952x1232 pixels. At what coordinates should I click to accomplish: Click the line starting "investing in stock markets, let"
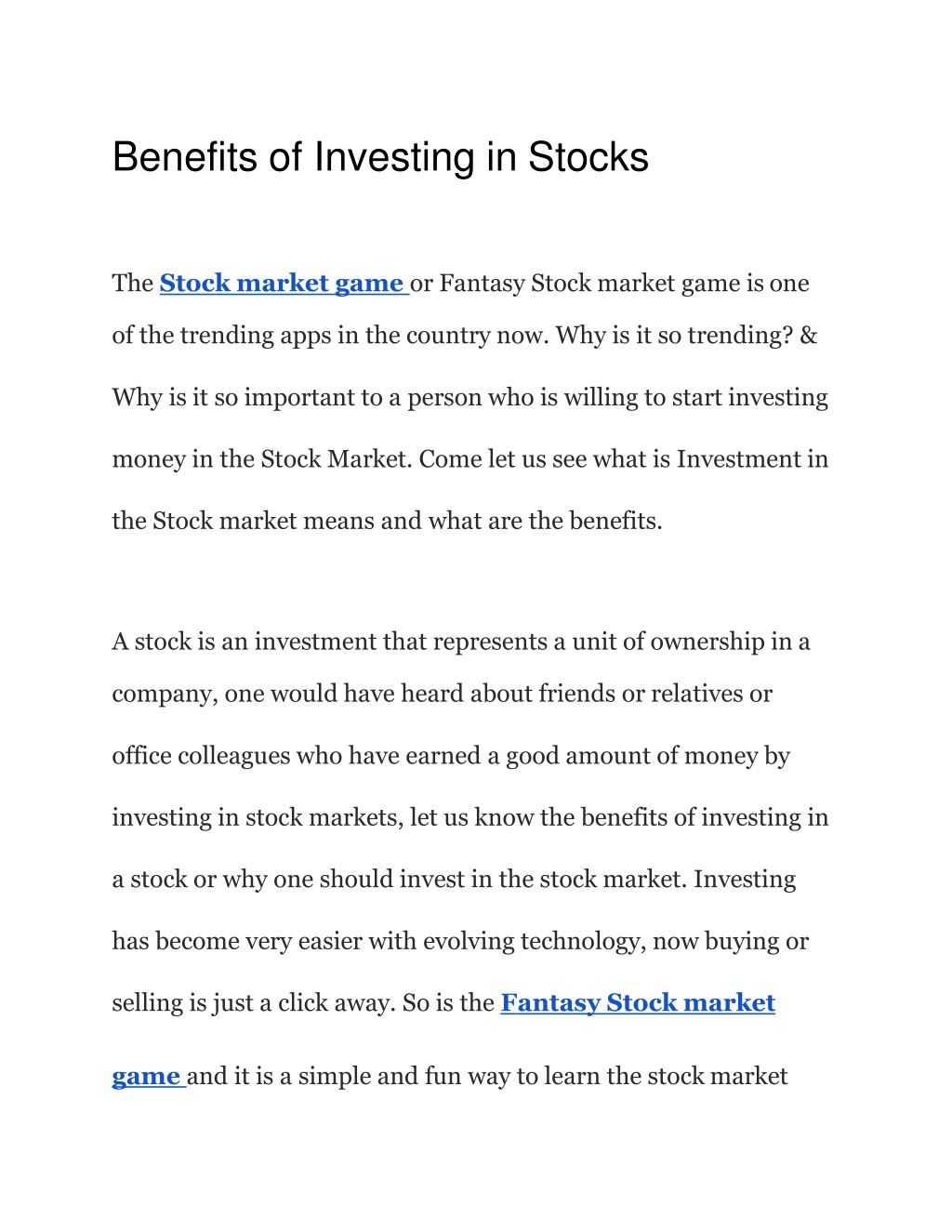[469, 817]
